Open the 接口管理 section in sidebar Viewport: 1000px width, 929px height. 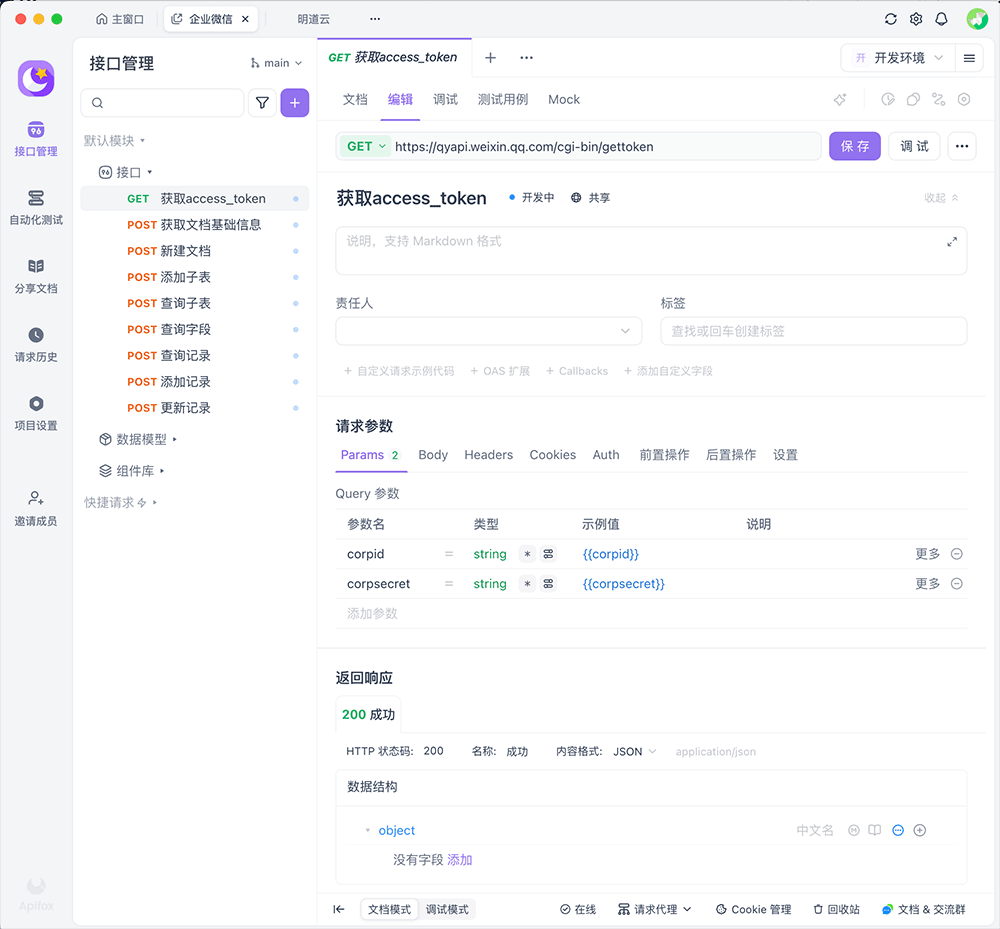(x=36, y=140)
